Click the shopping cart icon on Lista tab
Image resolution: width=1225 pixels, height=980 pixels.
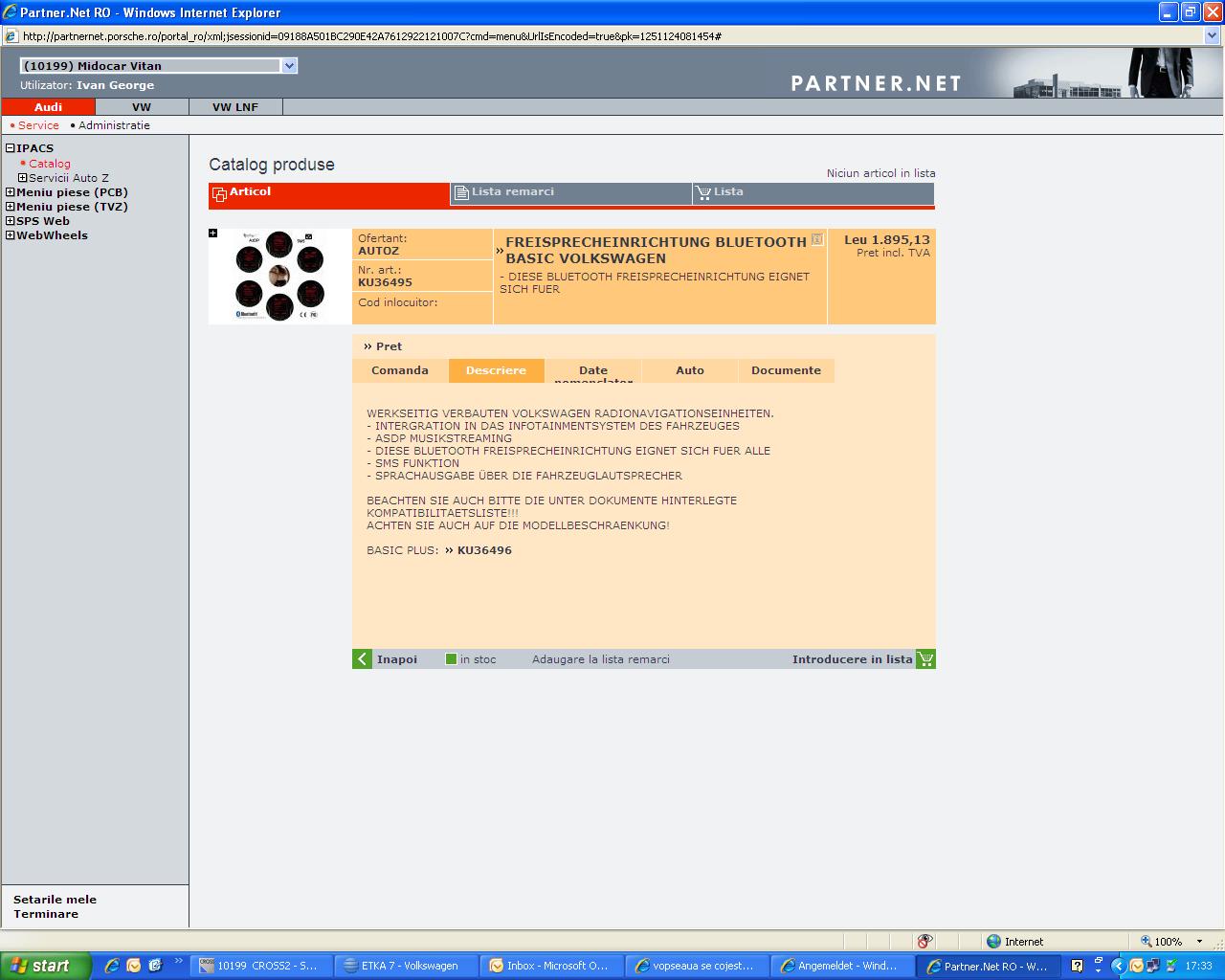click(x=704, y=192)
